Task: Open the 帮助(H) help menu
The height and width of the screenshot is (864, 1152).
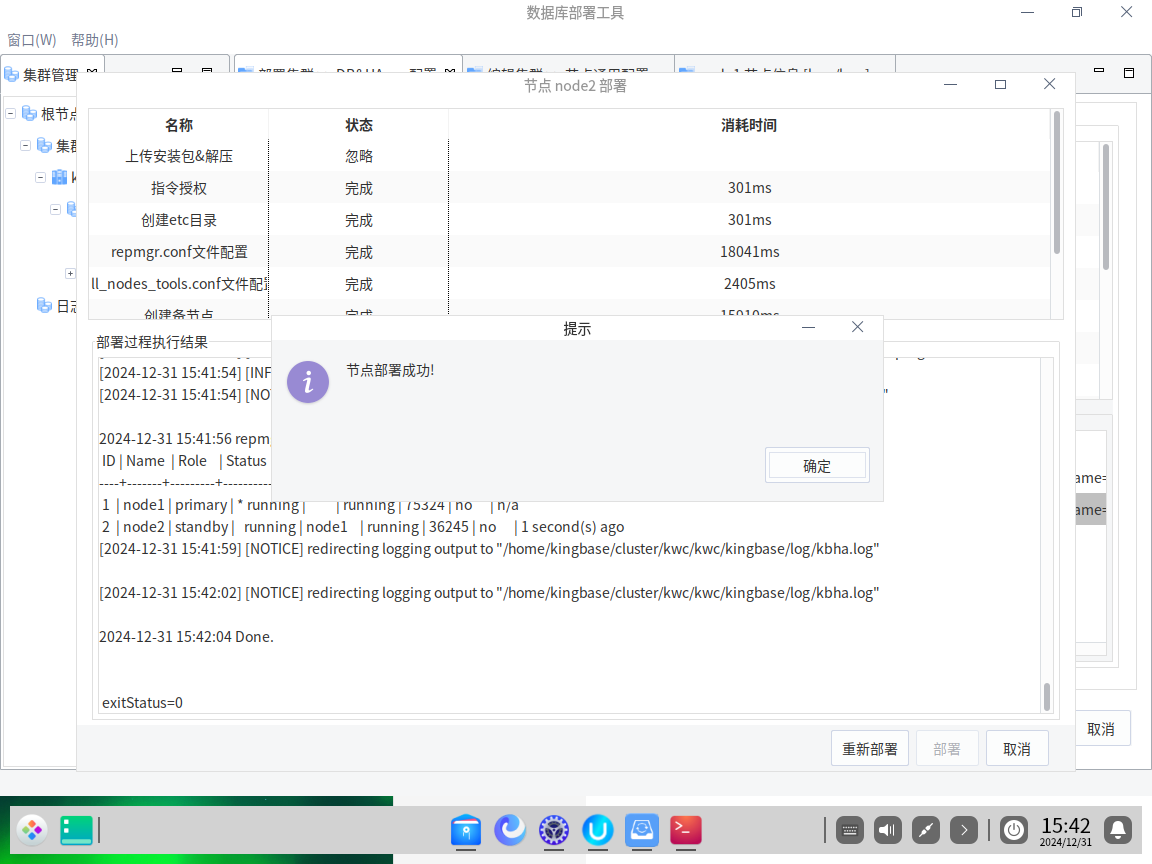Action: click(x=95, y=40)
